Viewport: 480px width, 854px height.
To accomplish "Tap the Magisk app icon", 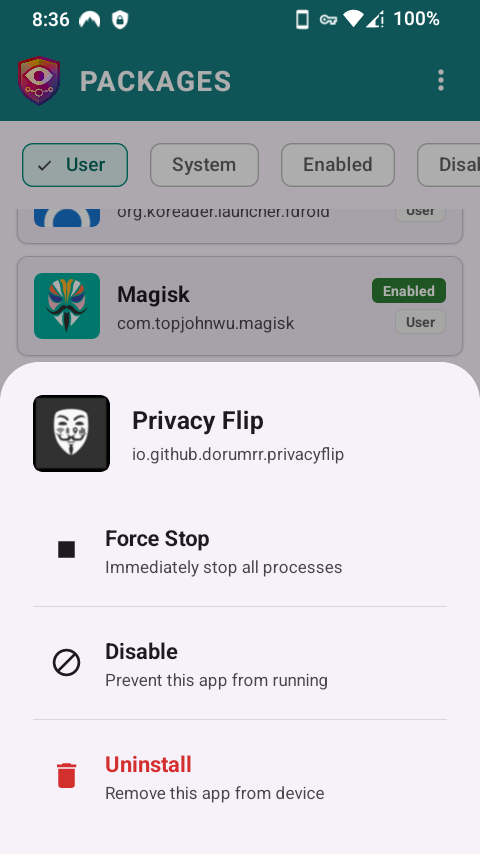I will click(x=67, y=306).
